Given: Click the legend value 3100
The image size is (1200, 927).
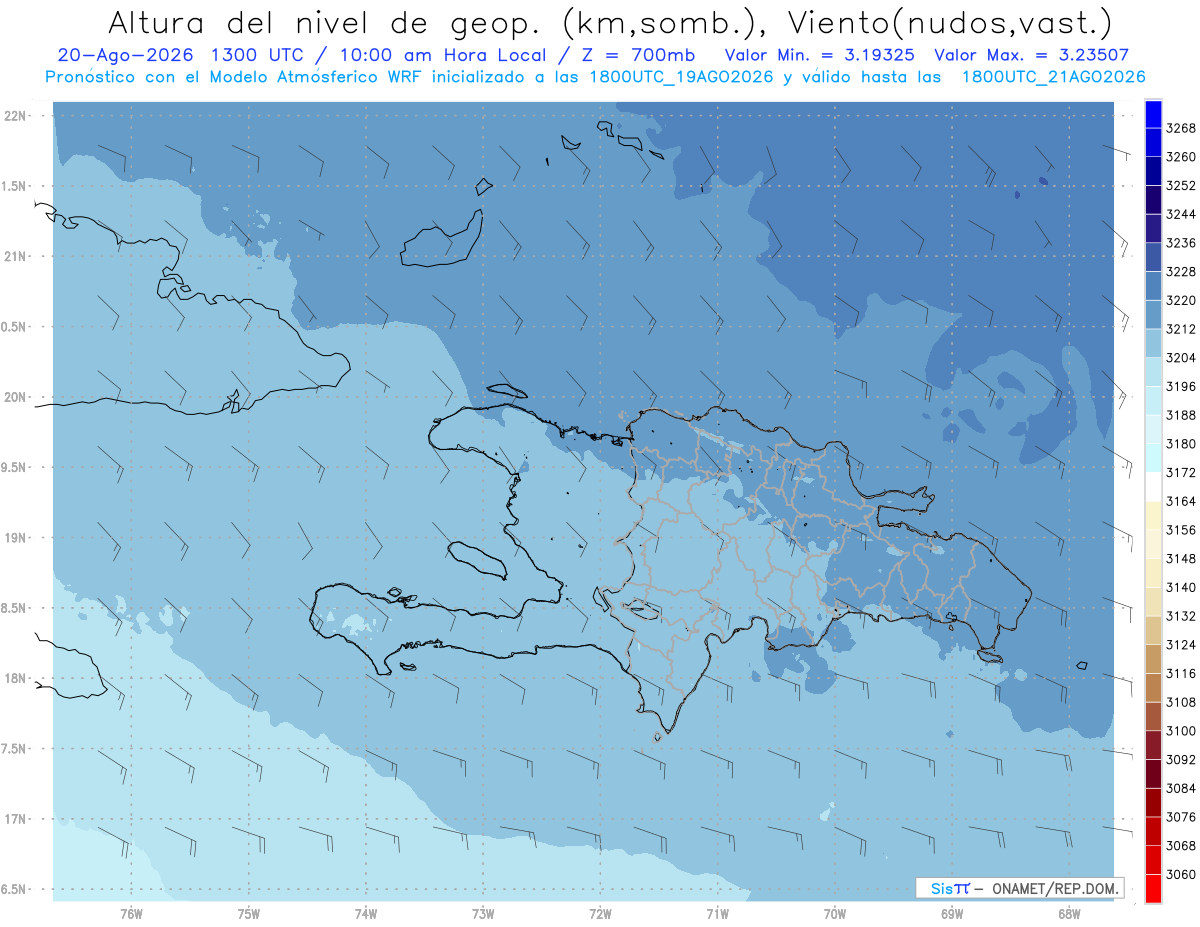Looking at the screenshot, I should (x=1181, y=731).
